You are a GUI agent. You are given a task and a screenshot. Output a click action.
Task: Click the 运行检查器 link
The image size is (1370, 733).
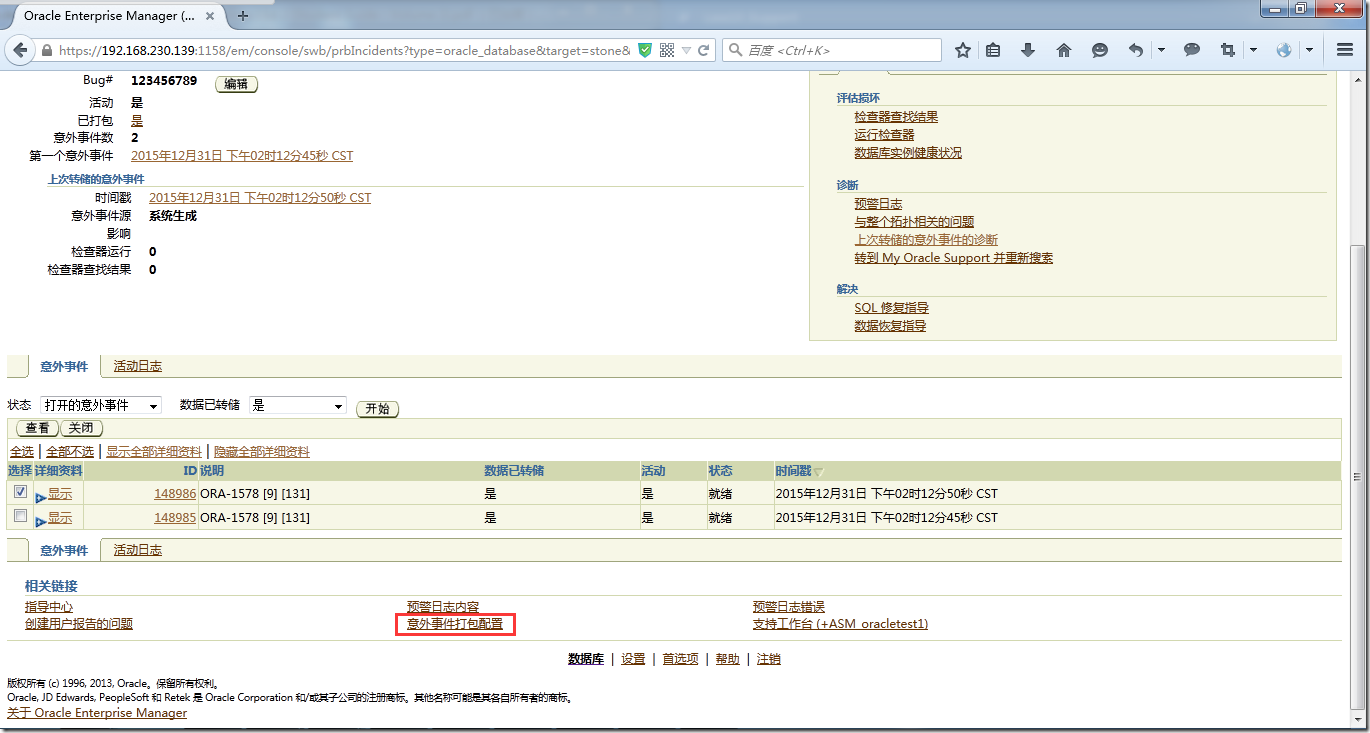884,135
